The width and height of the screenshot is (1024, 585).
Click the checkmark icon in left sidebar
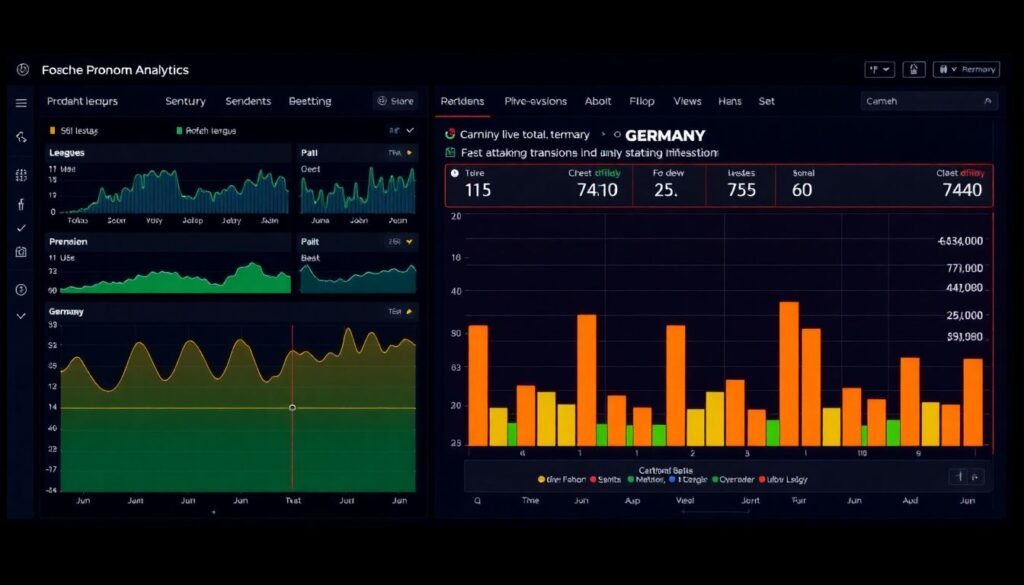(21, 228)
